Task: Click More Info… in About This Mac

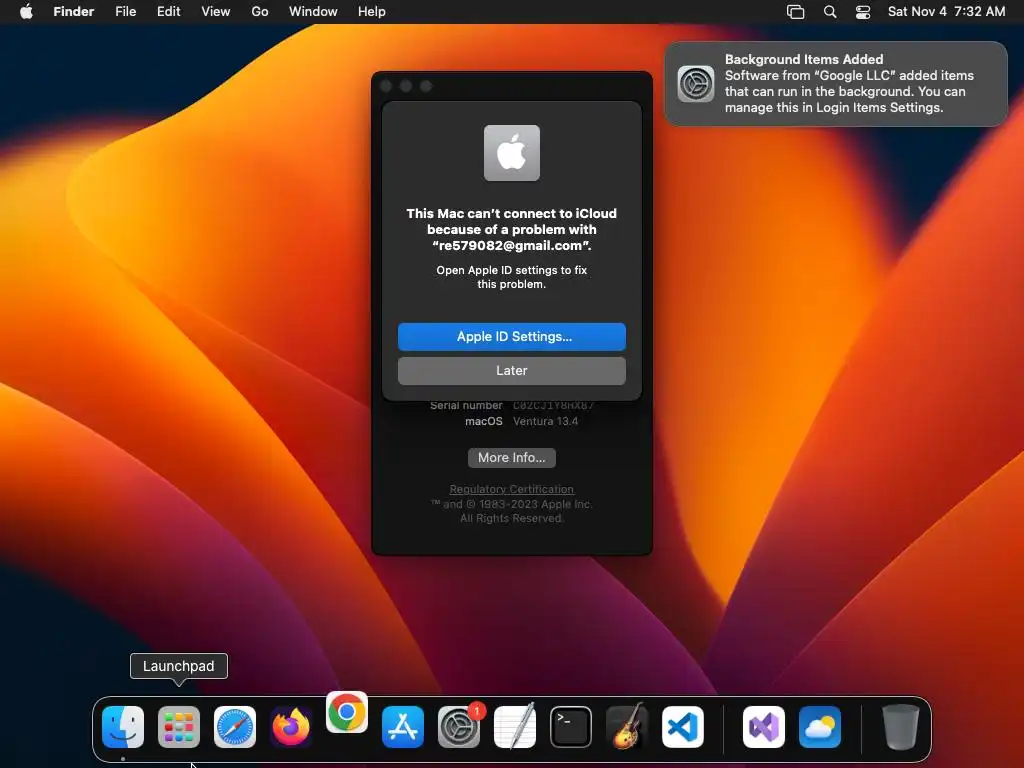Action: click(x=511, y=457)
